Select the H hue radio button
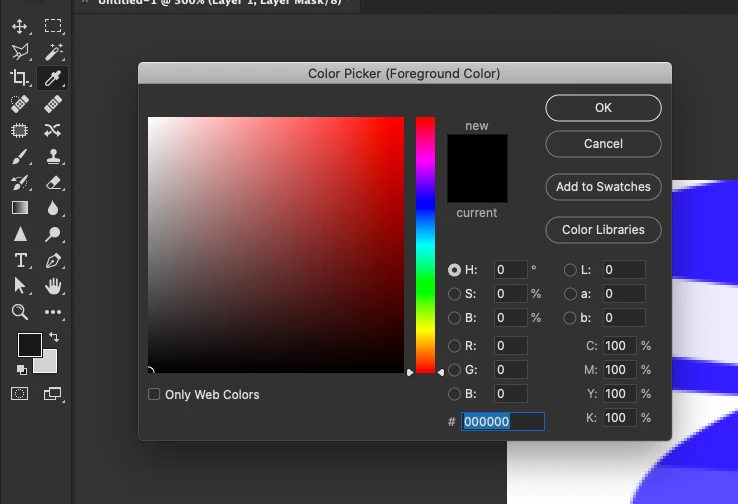The height and width of the screenshot is (504, 738). (x=454, y=270)
